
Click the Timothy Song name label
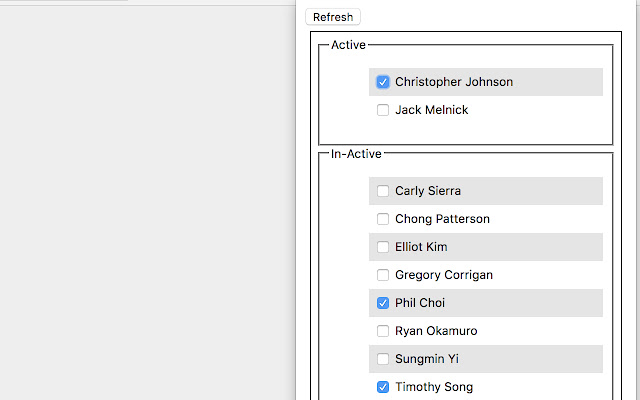point(434,387)
